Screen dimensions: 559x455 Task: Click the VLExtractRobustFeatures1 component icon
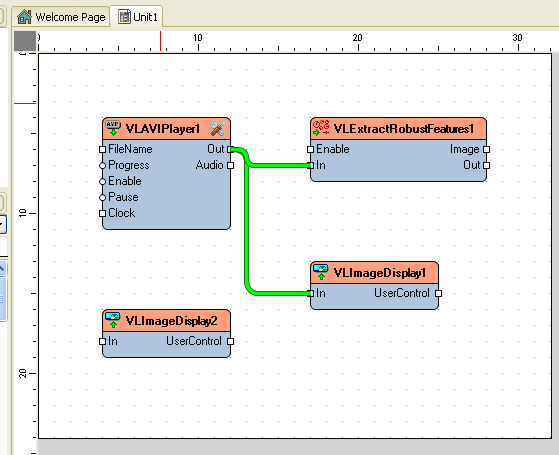tap(321, 128)
